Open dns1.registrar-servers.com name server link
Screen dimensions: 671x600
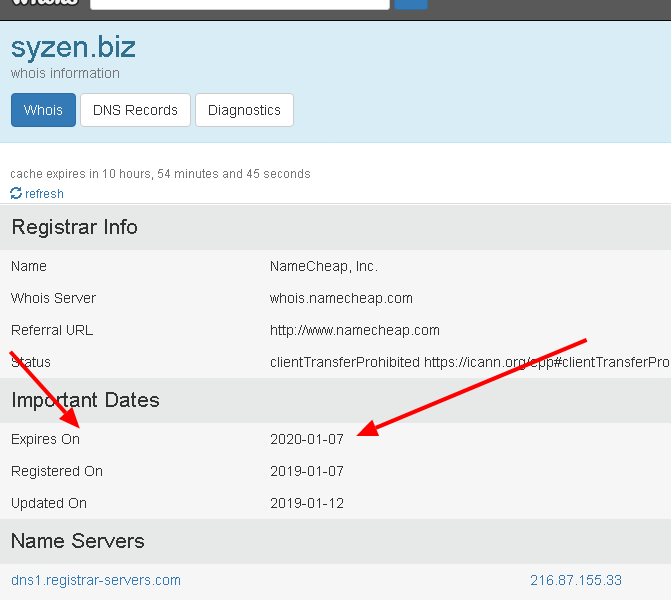pyautogui.click(x=96, y=580)
